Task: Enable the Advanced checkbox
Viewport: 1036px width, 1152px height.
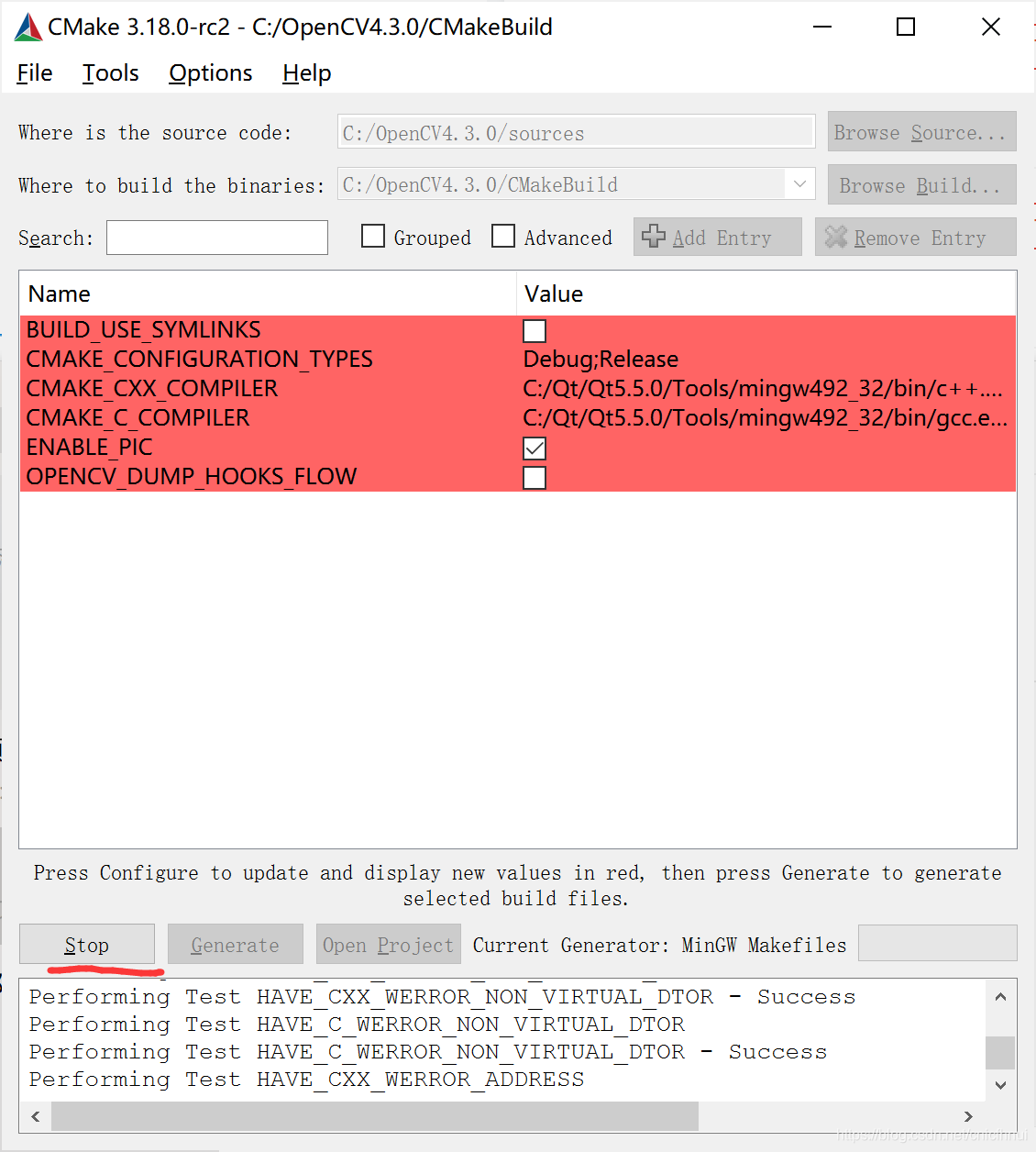Action: (x=503, y=237)
